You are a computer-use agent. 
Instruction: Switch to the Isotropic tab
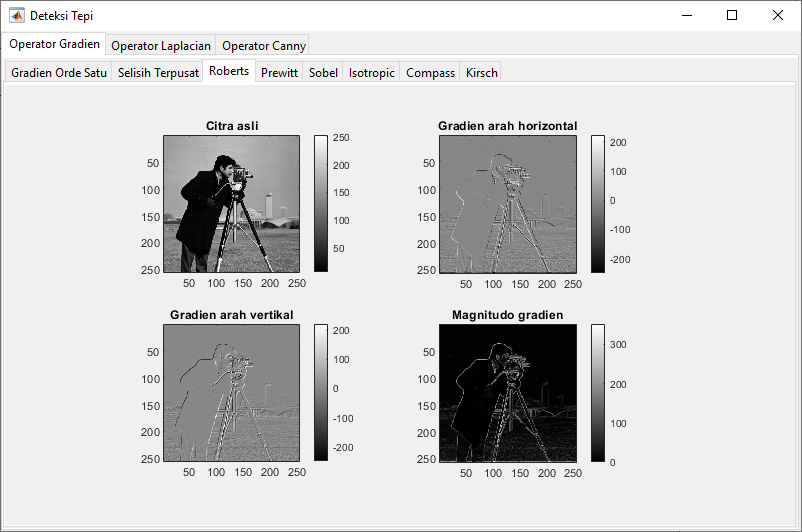pos(372,73)
